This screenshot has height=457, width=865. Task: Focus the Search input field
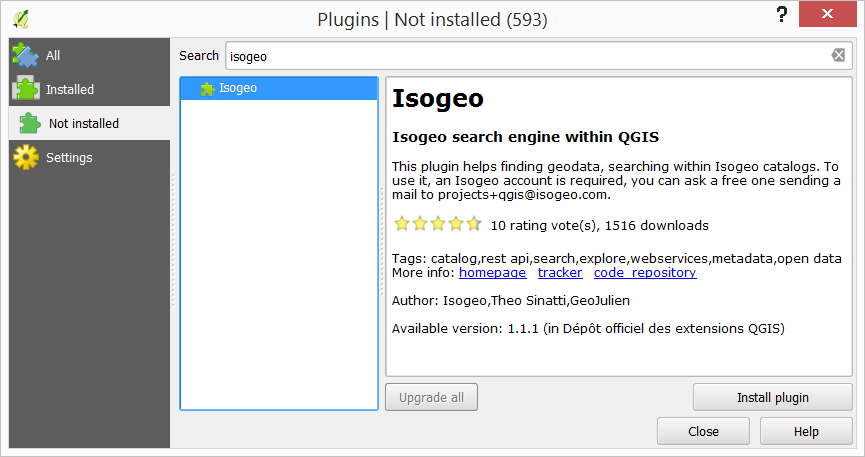click(538, 56)
